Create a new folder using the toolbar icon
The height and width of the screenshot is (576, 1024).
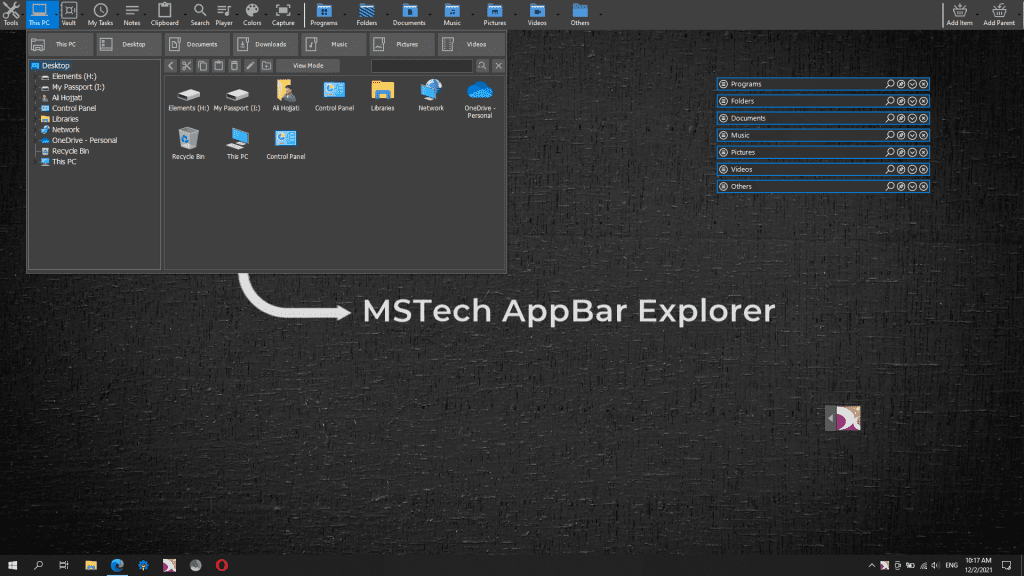pyautogui.click(x=266, y=65)
